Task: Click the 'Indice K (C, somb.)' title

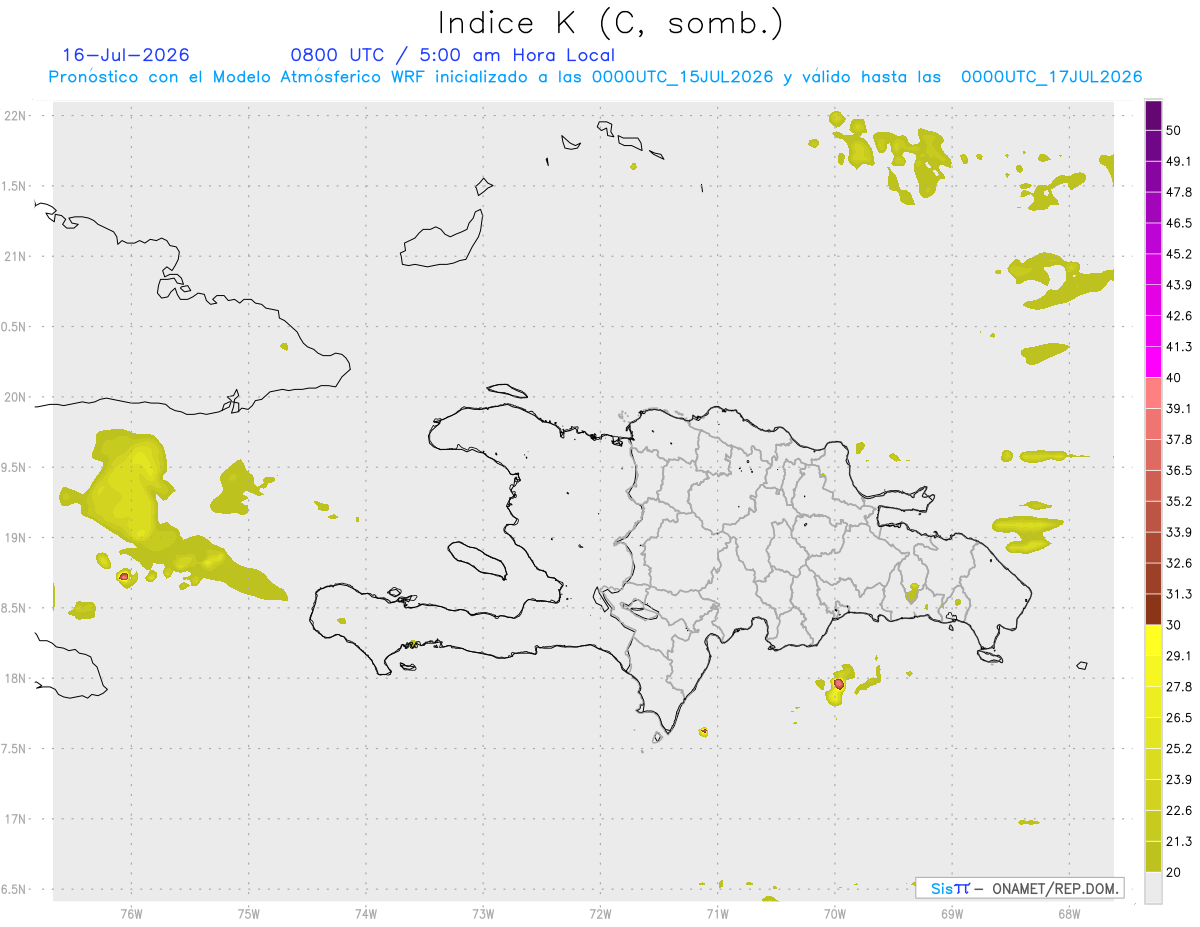Action: point(610,22)
